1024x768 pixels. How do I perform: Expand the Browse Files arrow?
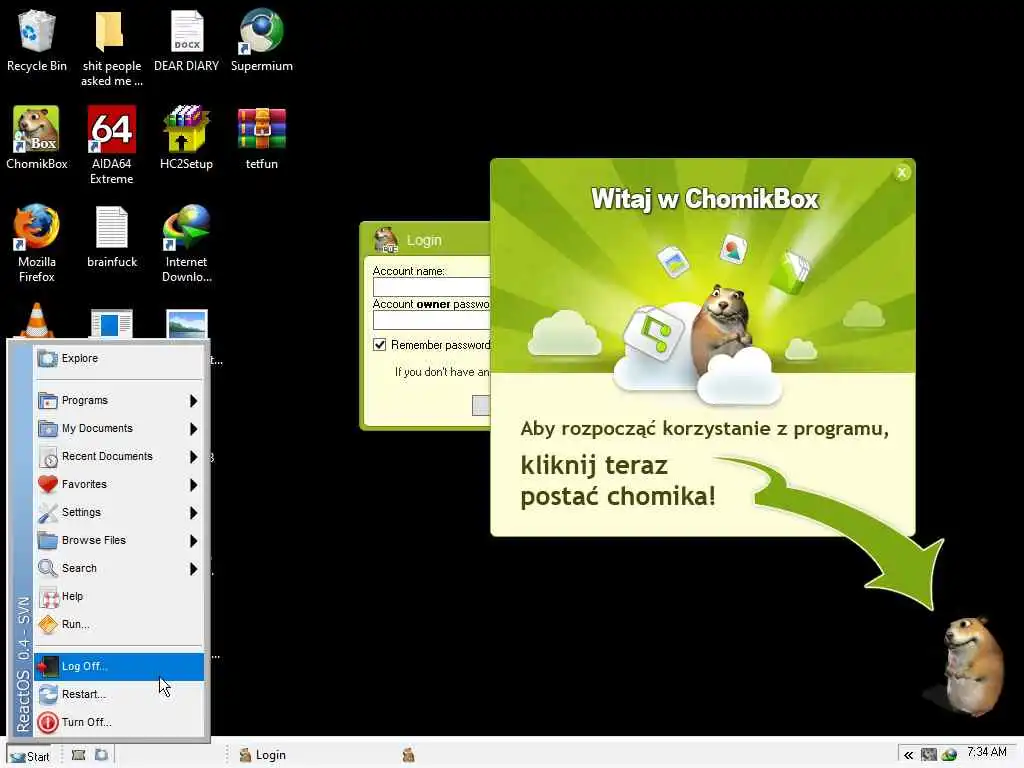tap(193, 541)
